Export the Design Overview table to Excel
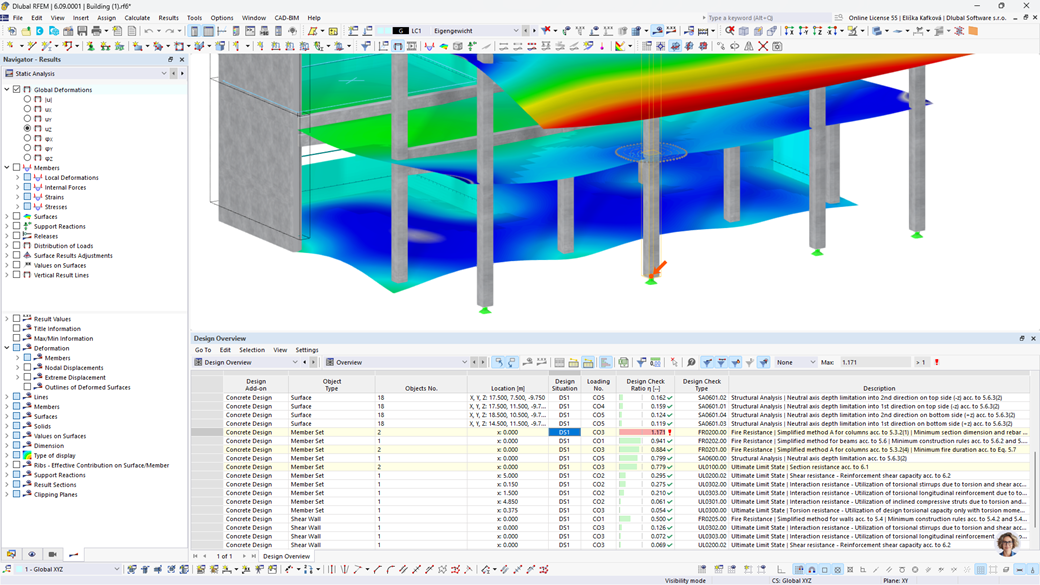 (624, 363)
